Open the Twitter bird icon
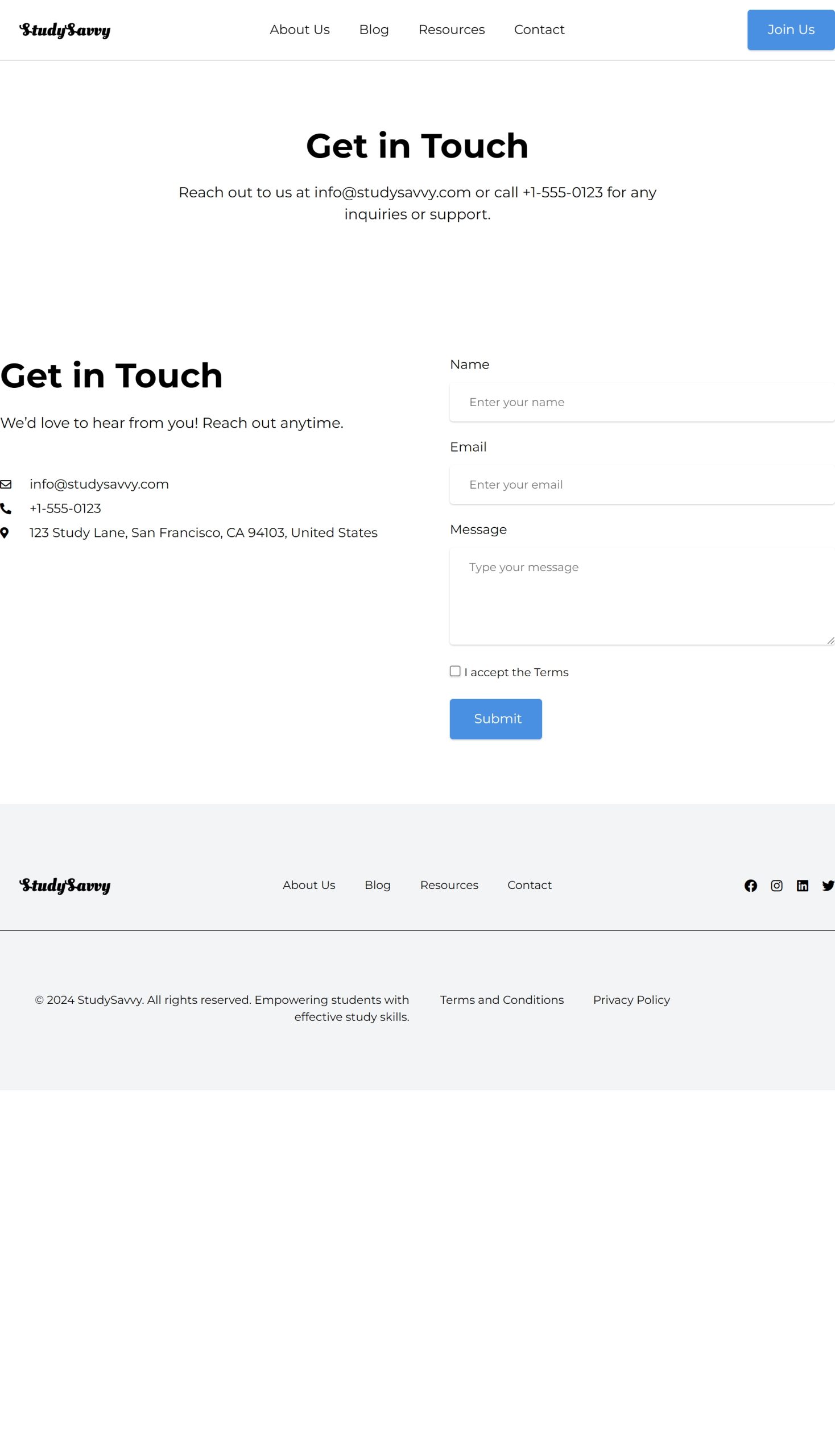This screenshot has height=1456, width=835. pyautogui.click(x=828, y=886)
